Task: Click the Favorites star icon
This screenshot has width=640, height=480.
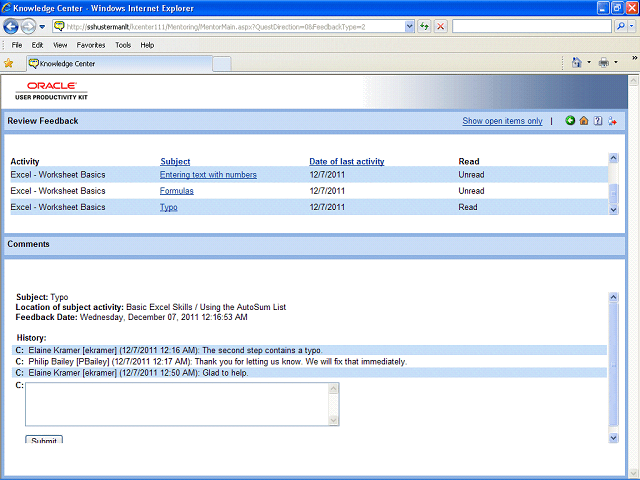Action: click(9, 63)
